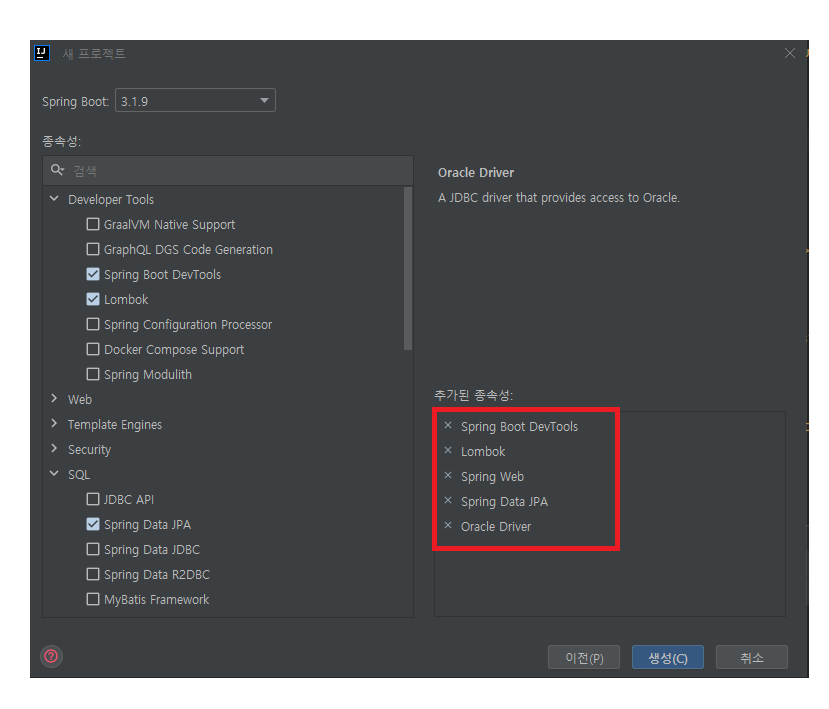The height and width of the screenshot is (709, 829).
Task: Click the SQL group label
Action: pyautogui.click(x=79, y=474)
